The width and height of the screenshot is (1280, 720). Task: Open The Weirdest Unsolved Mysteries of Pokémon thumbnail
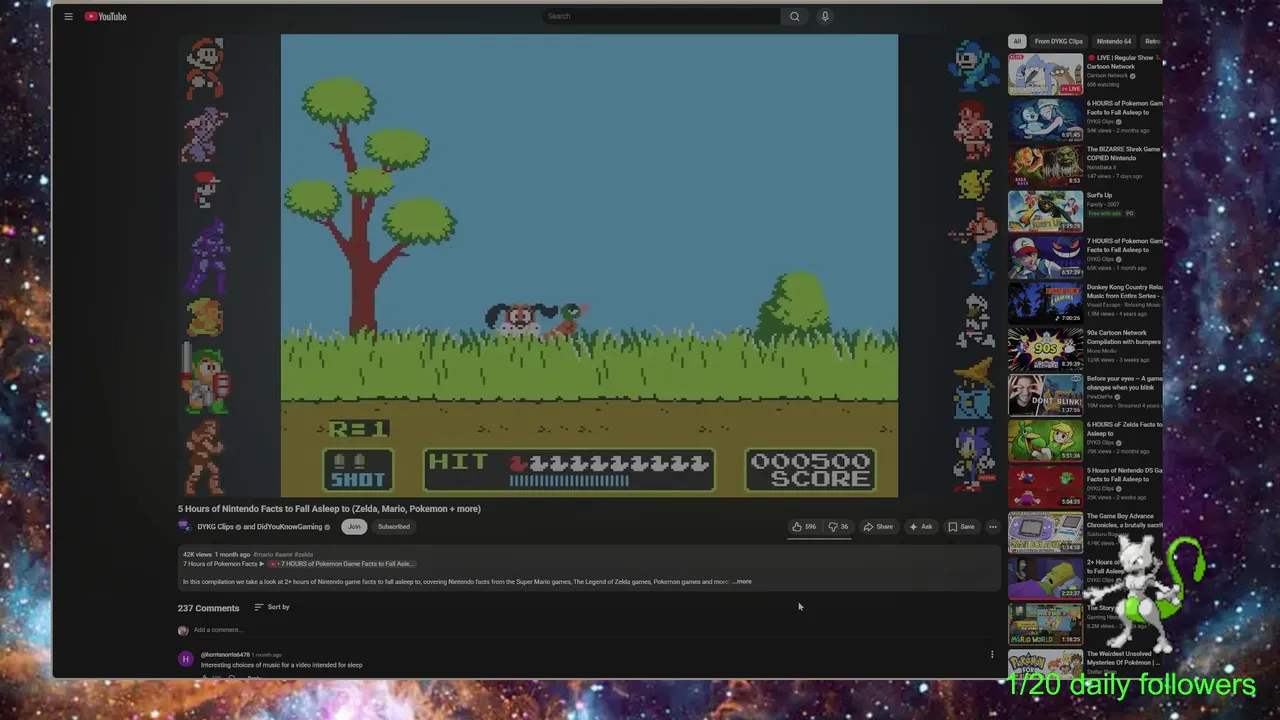tap(1045, 664)
